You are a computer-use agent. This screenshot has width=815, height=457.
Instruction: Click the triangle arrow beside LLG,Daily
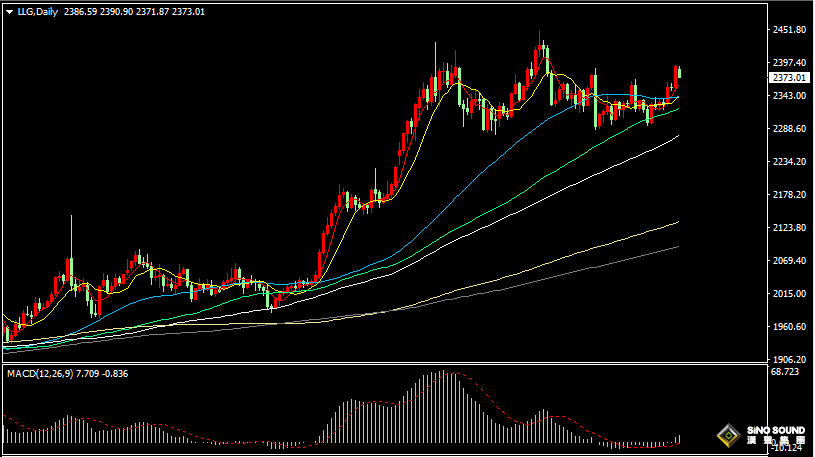tap(10, 13)
